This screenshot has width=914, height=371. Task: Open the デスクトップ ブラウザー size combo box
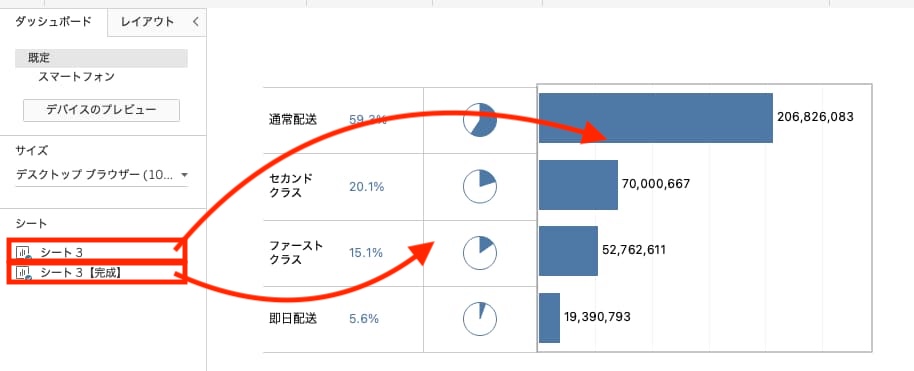[102, 174]
